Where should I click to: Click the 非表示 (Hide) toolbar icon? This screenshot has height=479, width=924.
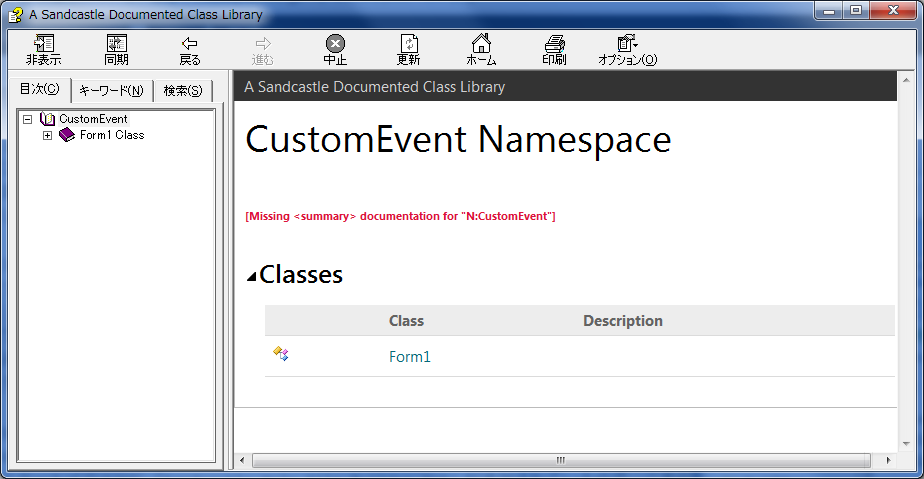[43, 44]
